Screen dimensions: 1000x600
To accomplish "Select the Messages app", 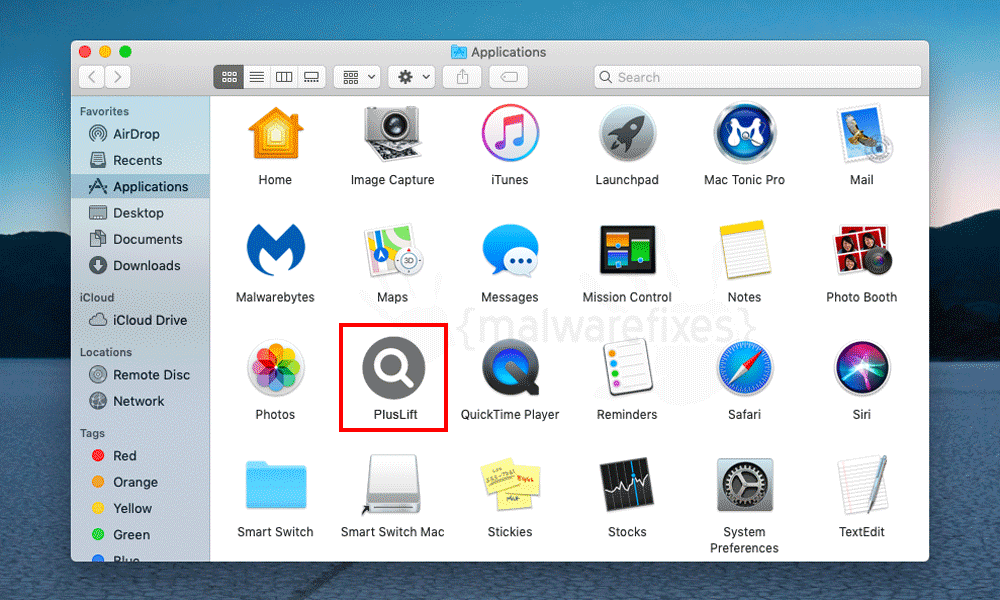I will coord(510,250).
